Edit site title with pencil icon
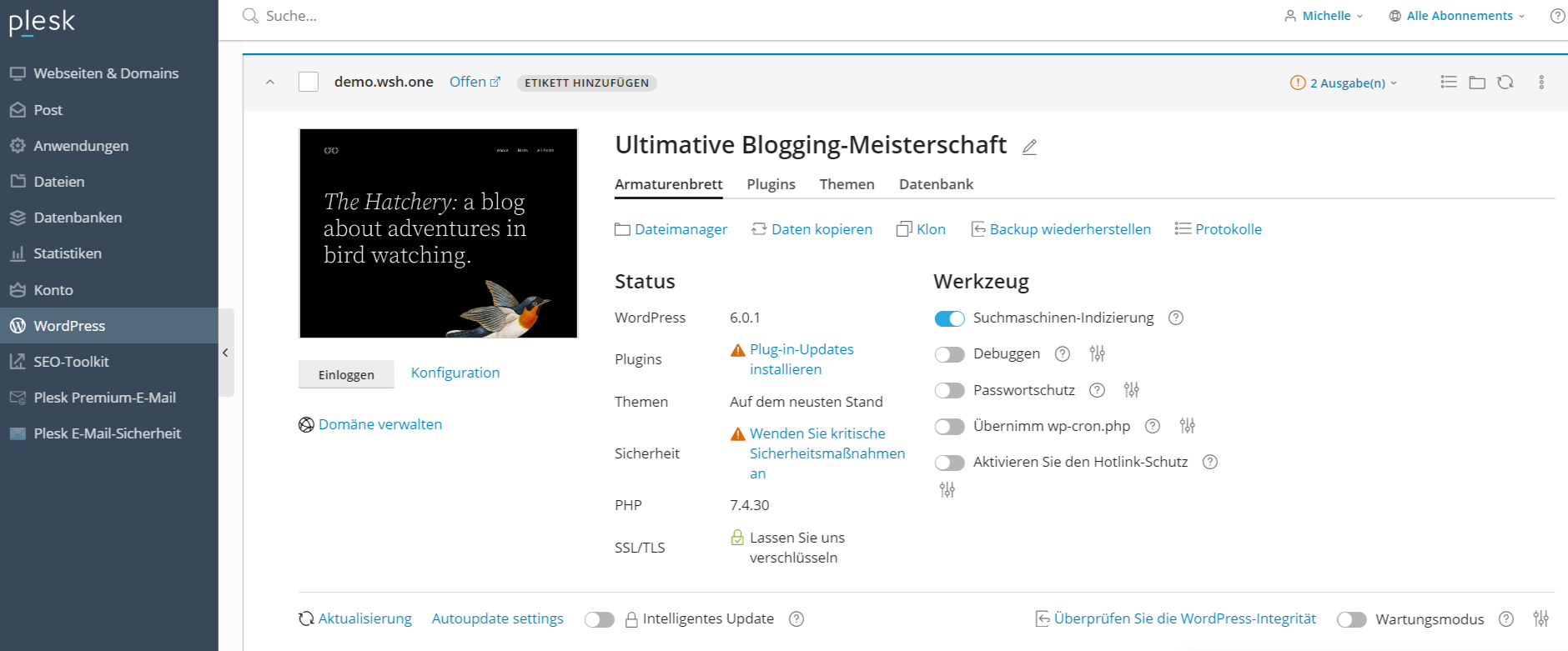Viewport: 1568px width, 651px height. tap(1030, 147)
